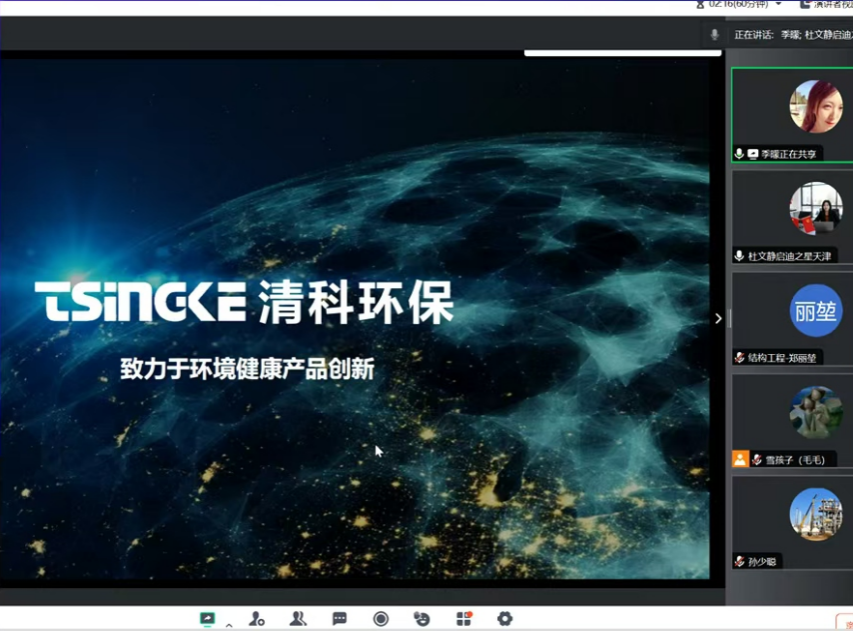Image resolution: width=853 pixels, height=631 pixels.
Task: Click the share screen icon in bottom toolbar
Action: point(207,619)
